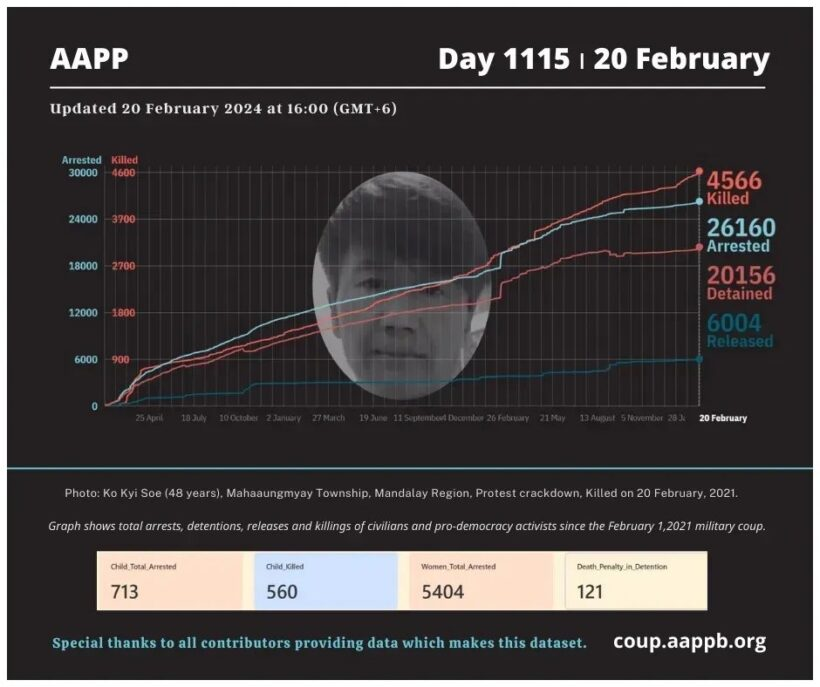Click the 26160 Arrested total label
Image resolution: width=820 pixels, height=687 pixels.
(740, 235)
